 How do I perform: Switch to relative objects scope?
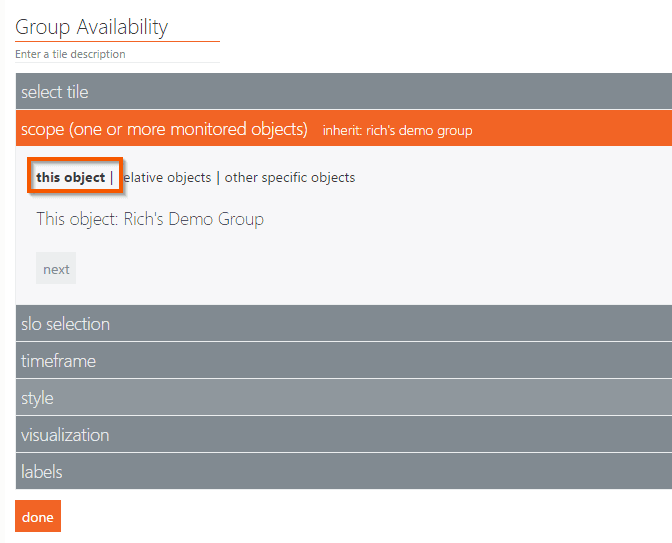coord(166,178)
